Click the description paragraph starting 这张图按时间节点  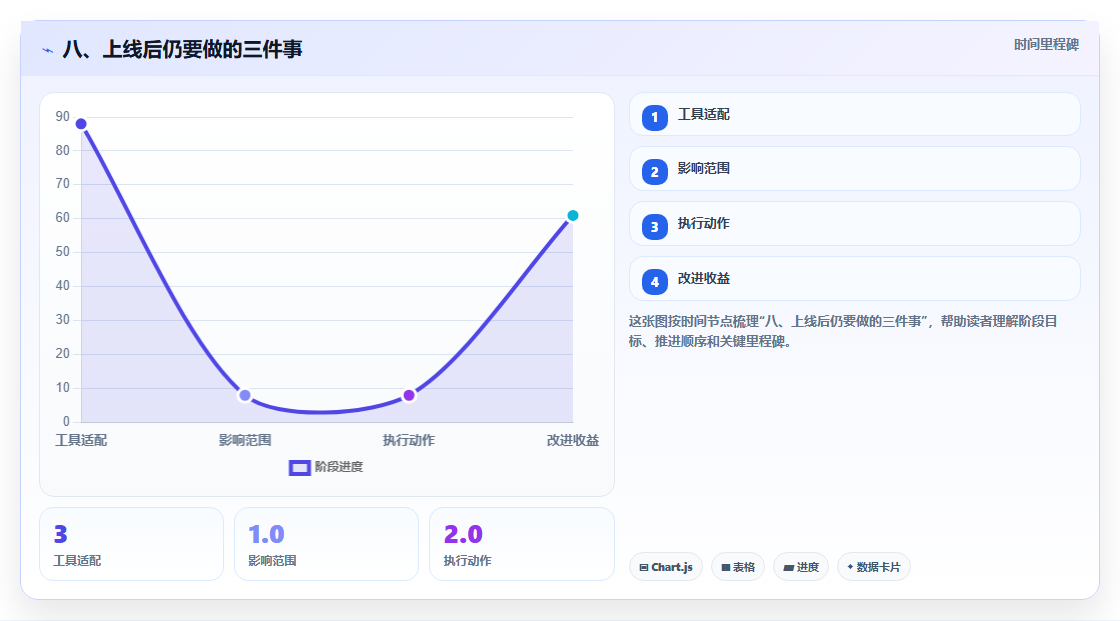[843, 332]
